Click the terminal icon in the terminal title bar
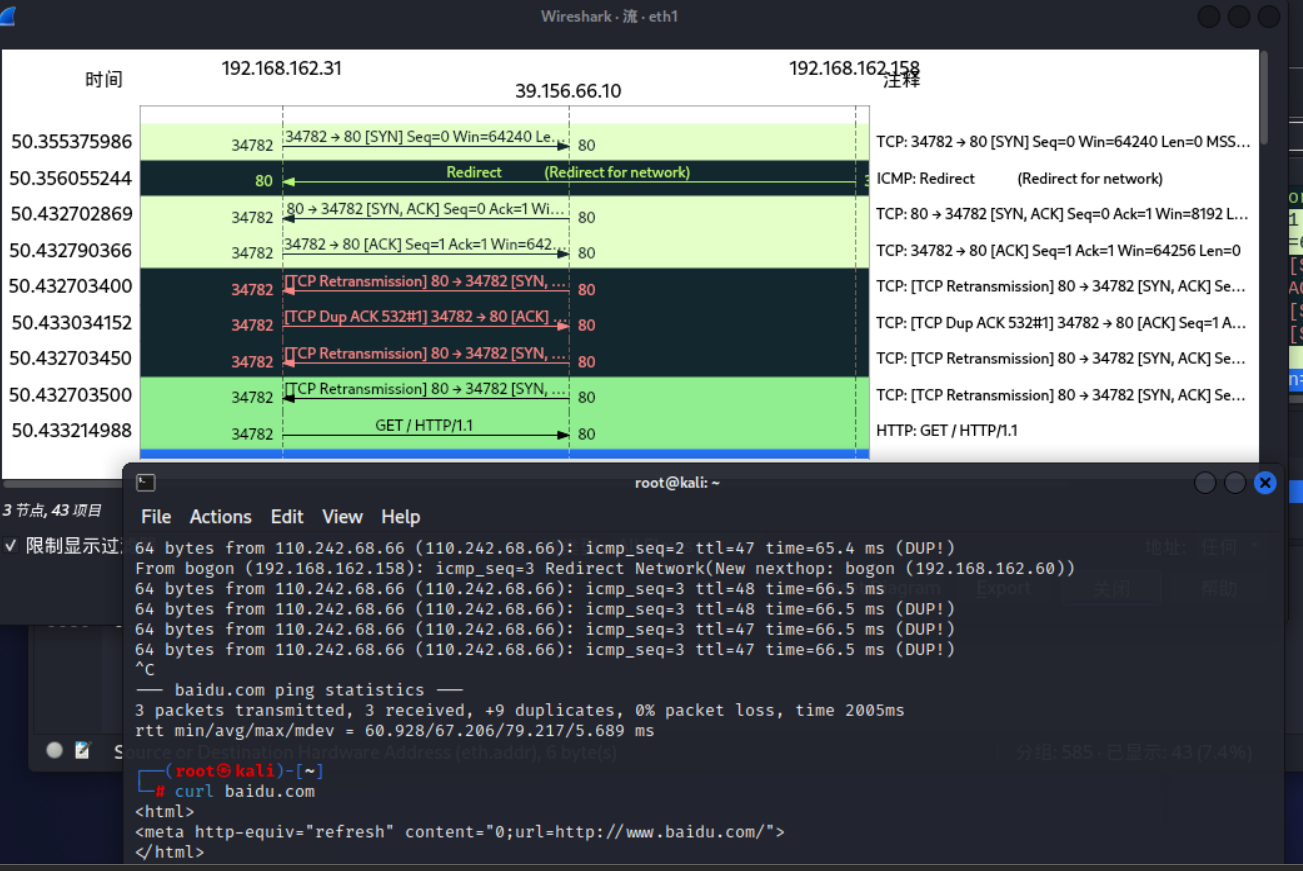This screenshot has width=1303, height=871. [x=146, y=483]
